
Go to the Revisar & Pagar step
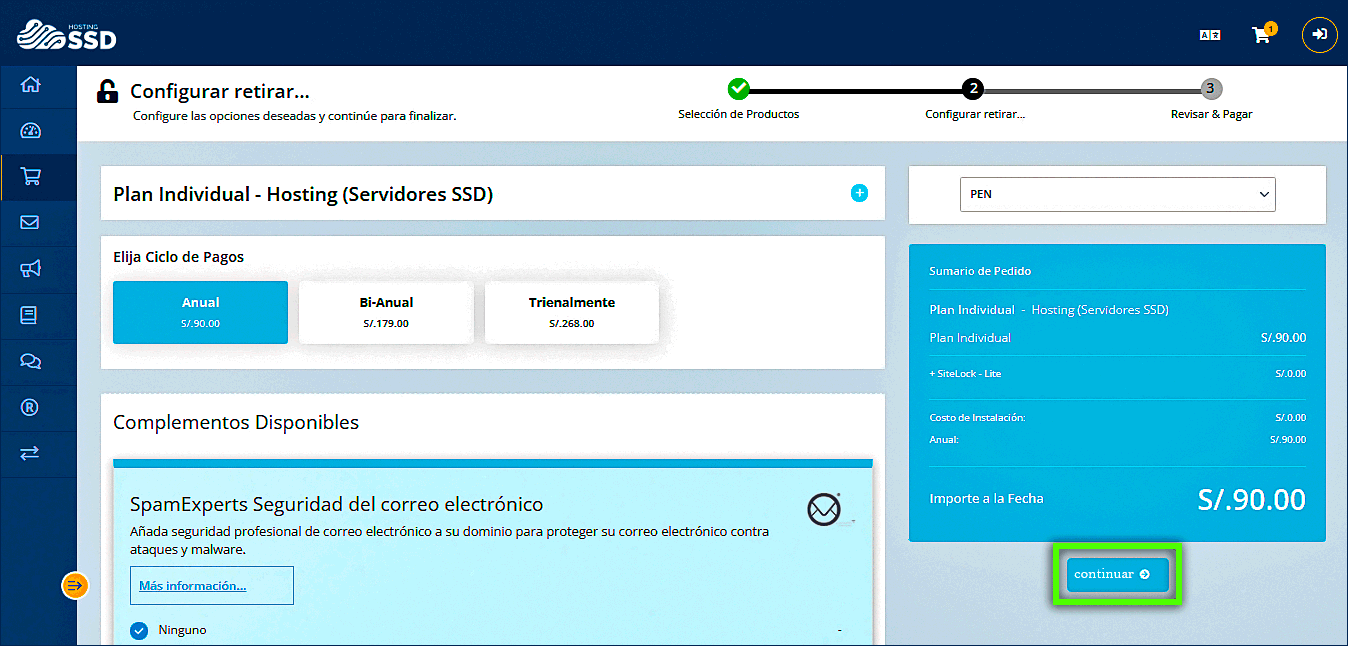point(1210,88)
